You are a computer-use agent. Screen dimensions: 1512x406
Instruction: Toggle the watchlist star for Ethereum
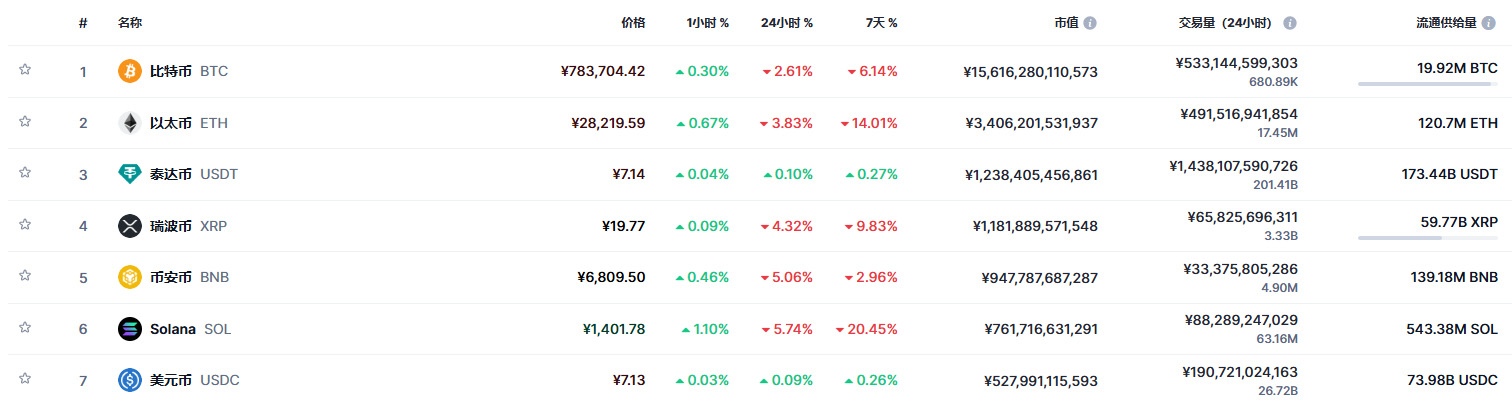(25, 122)
